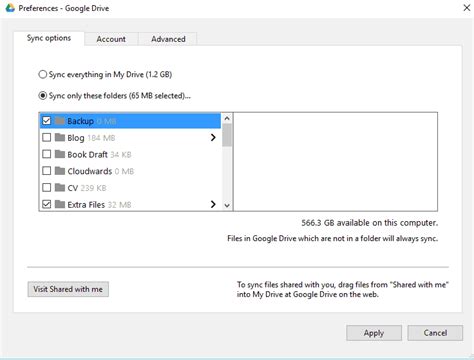Select Sync only these folders option

43,96
